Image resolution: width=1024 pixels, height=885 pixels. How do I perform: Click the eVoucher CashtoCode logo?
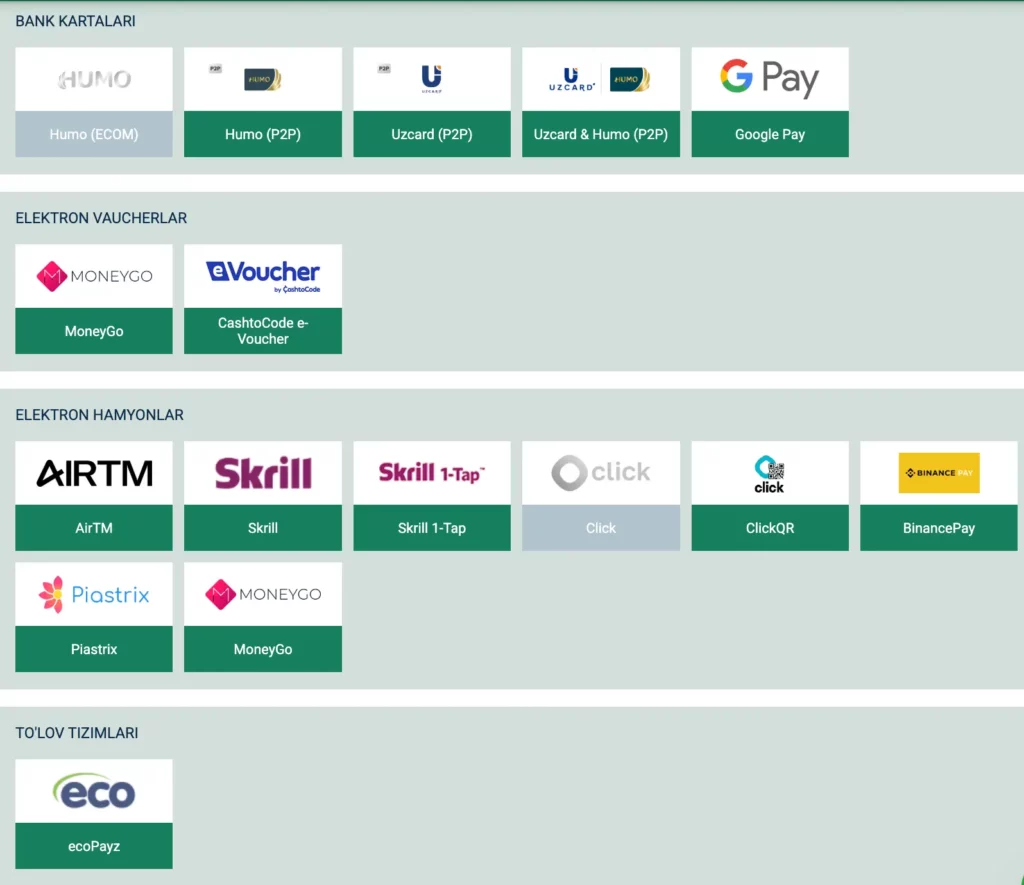click(263, 276)
